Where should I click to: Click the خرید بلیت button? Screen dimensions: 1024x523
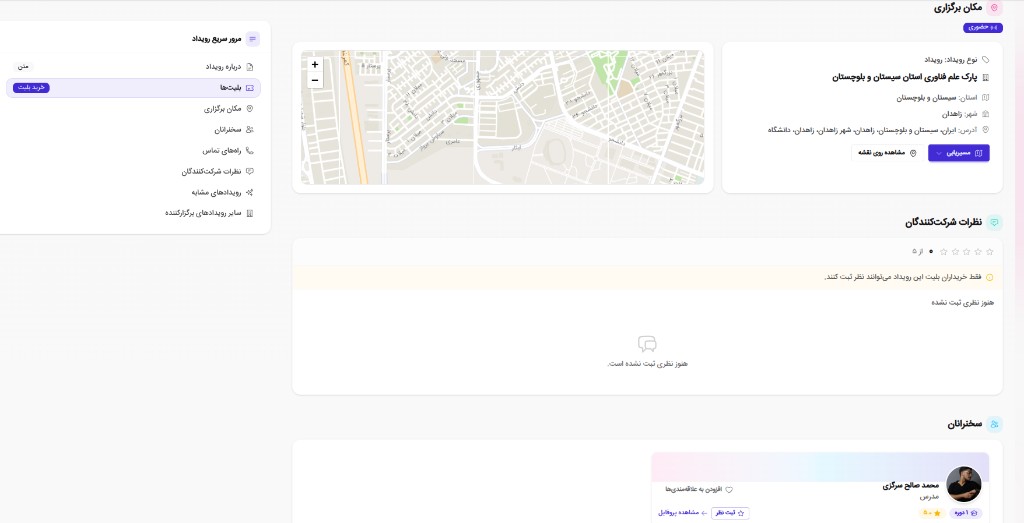tap(31, 87)
